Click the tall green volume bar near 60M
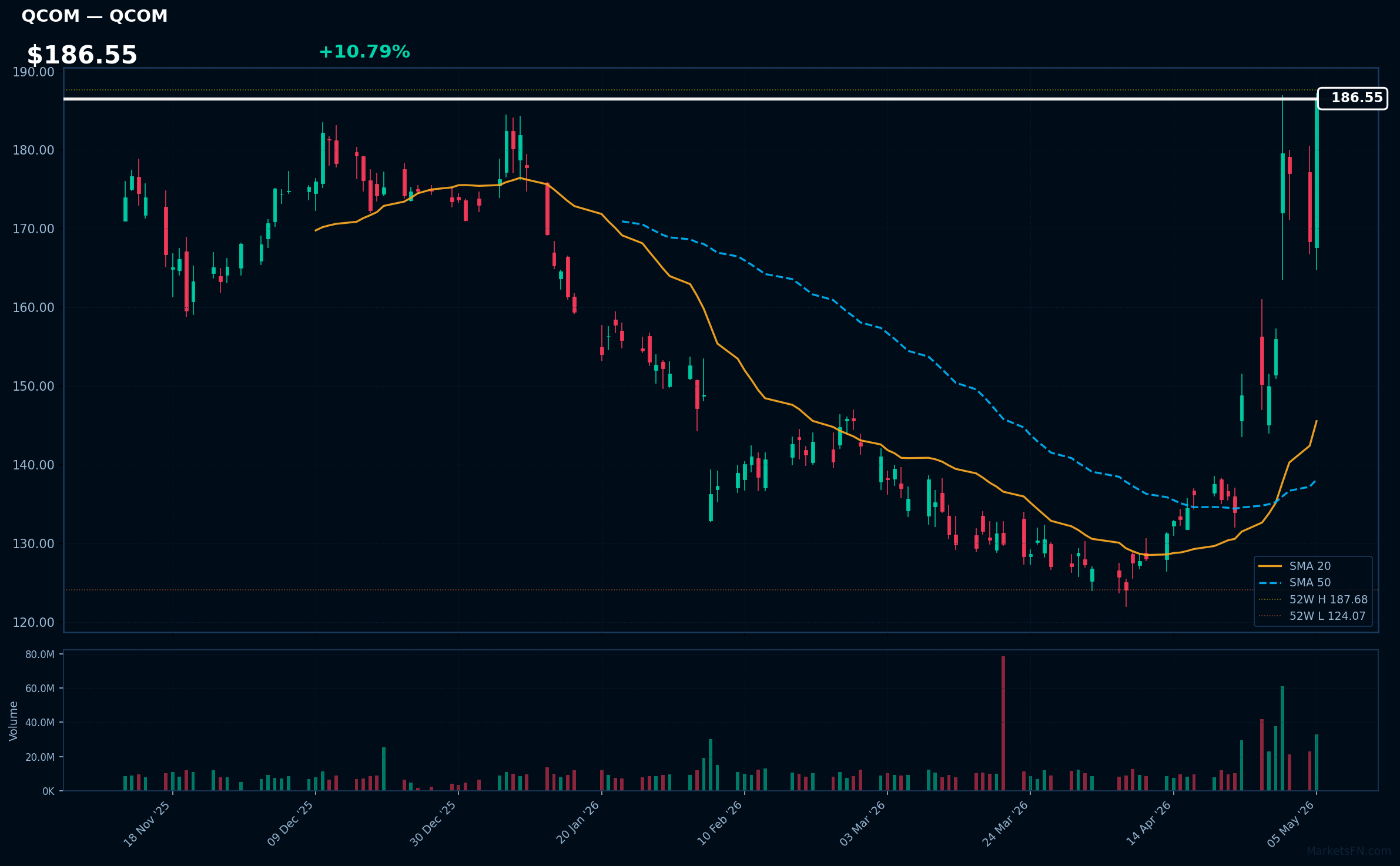Image resolution: width=1400 pixels, height=866 pixels. 1282,739
